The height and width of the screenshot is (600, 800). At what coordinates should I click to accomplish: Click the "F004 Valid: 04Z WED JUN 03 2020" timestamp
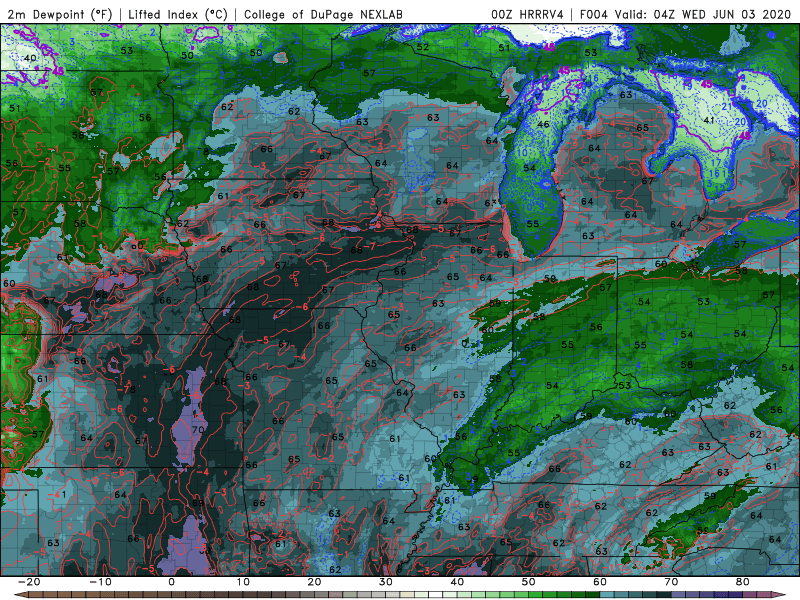click(x=685, y=14)
